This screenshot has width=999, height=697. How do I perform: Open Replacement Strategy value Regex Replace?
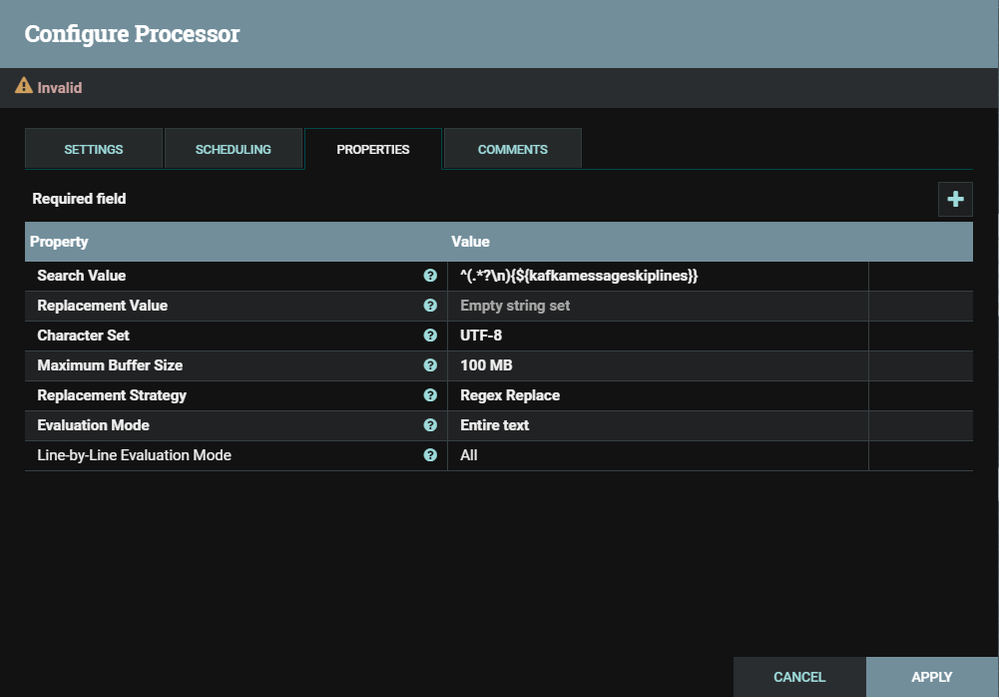coord(510,395)
